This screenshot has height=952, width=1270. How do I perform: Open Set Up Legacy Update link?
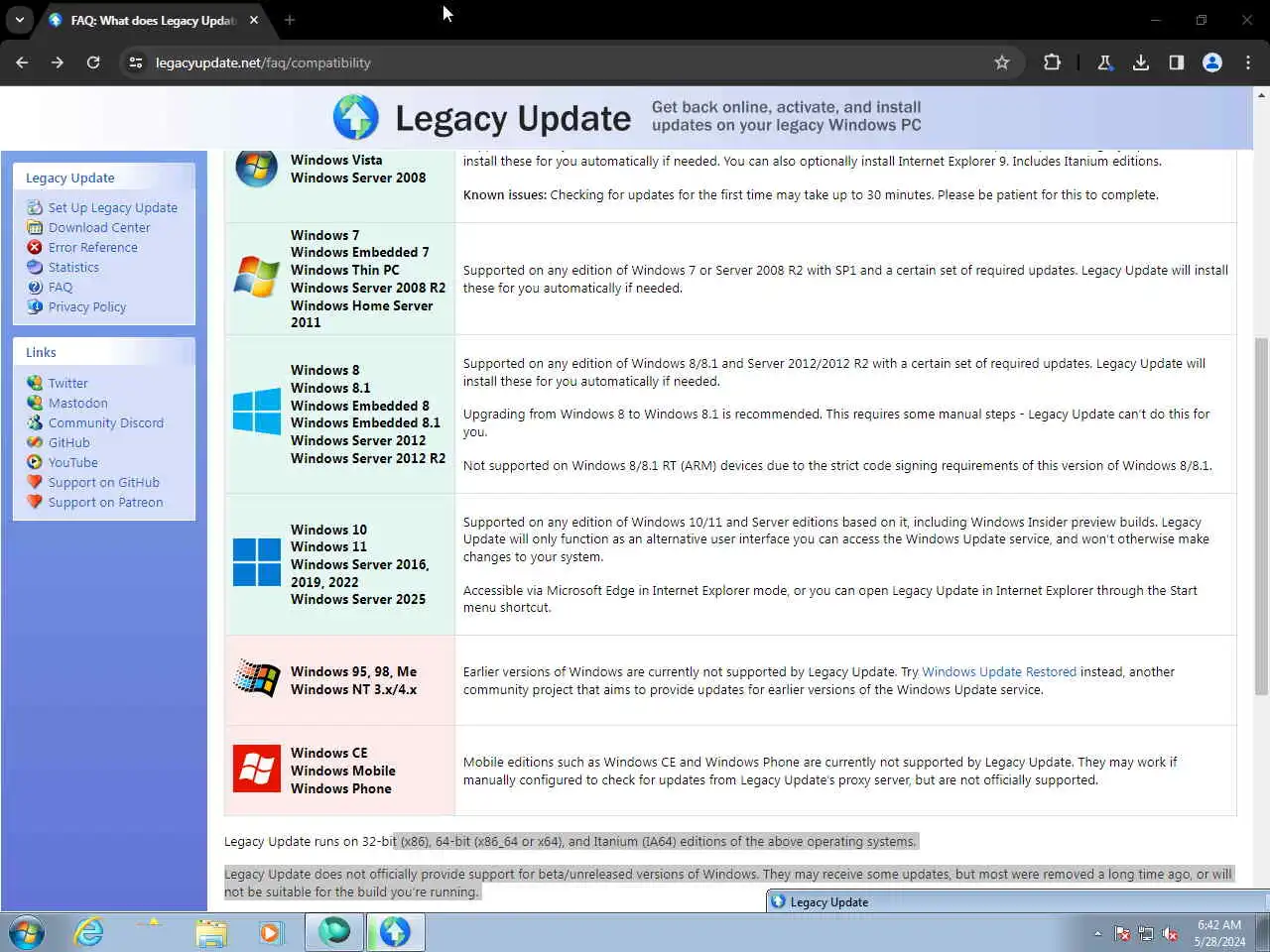tap(113, 207)
